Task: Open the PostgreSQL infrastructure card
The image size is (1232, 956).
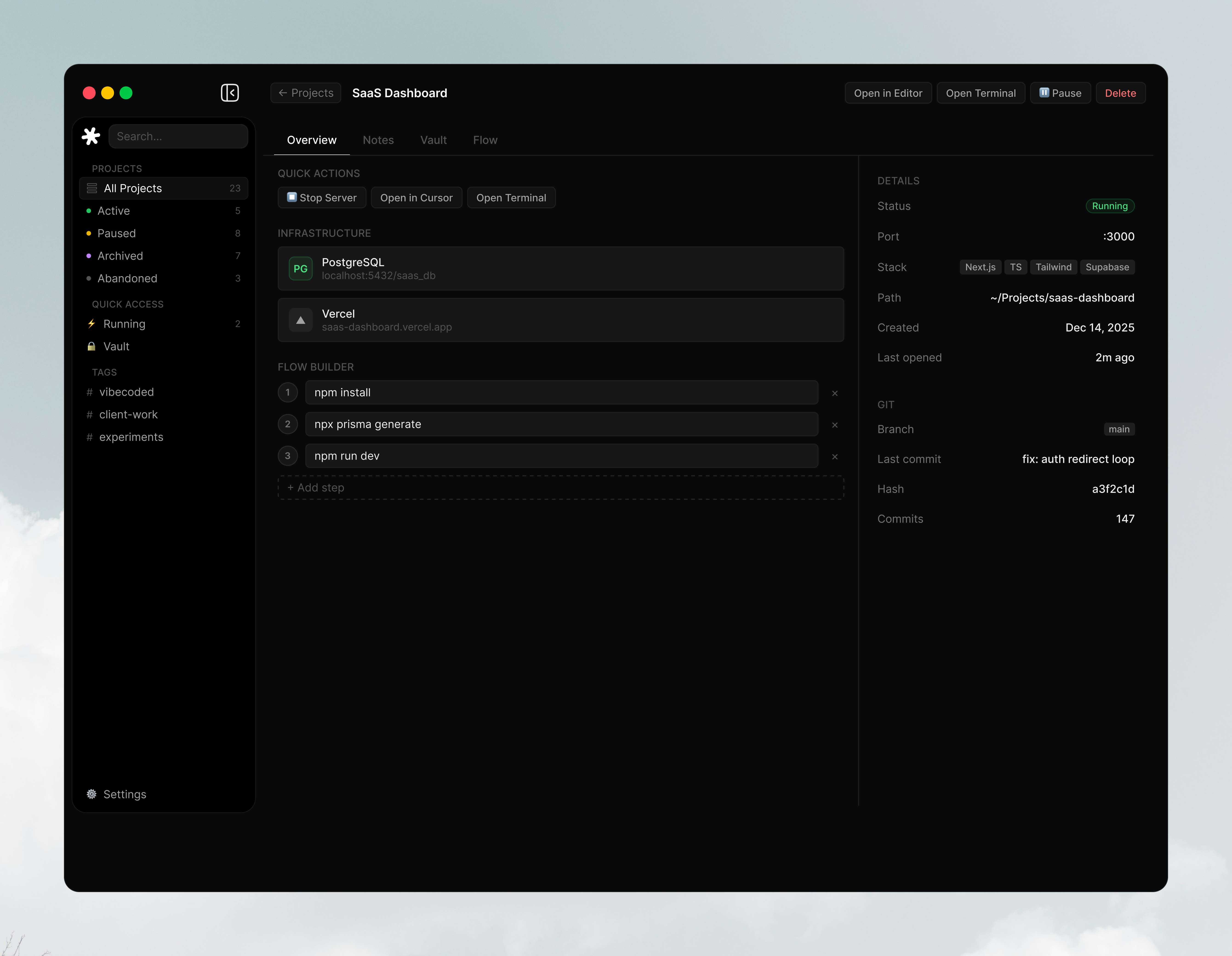Action: point(561,268)
